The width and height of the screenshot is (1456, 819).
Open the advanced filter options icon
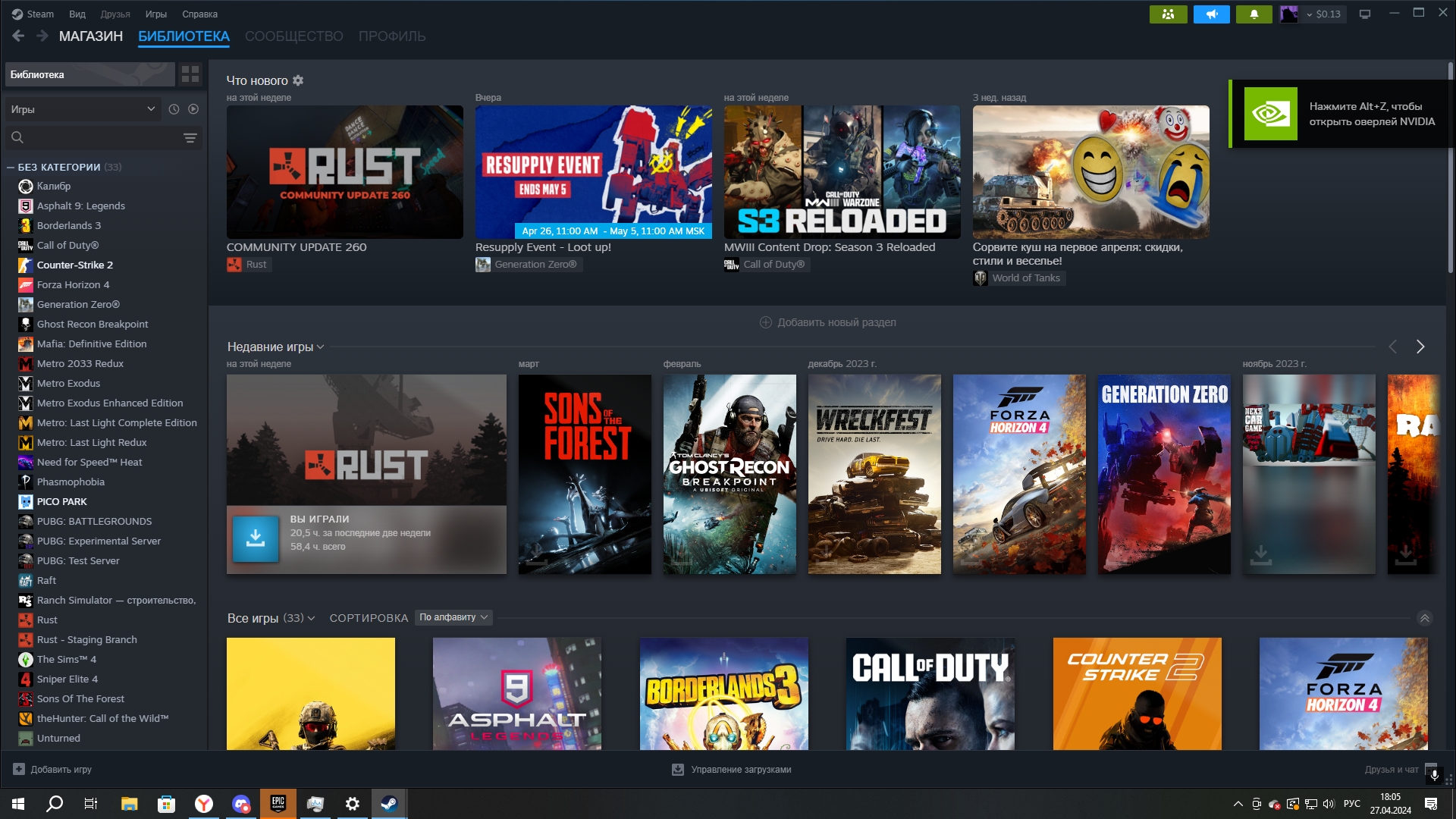point(190,137)
